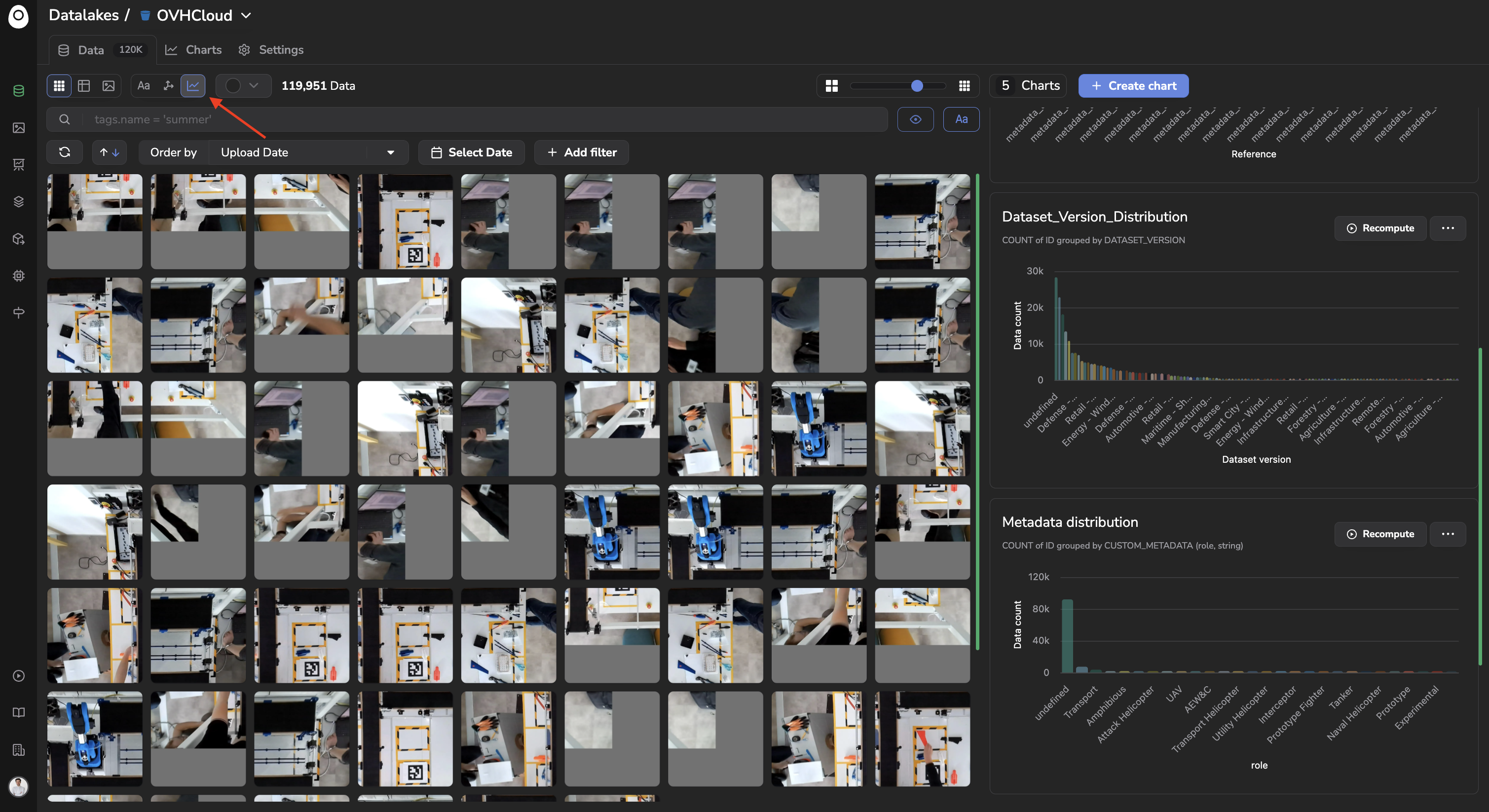Click the calendar icon in Select Date
The width and height of the screenshot is (1489, 812).
click(437, 152)
